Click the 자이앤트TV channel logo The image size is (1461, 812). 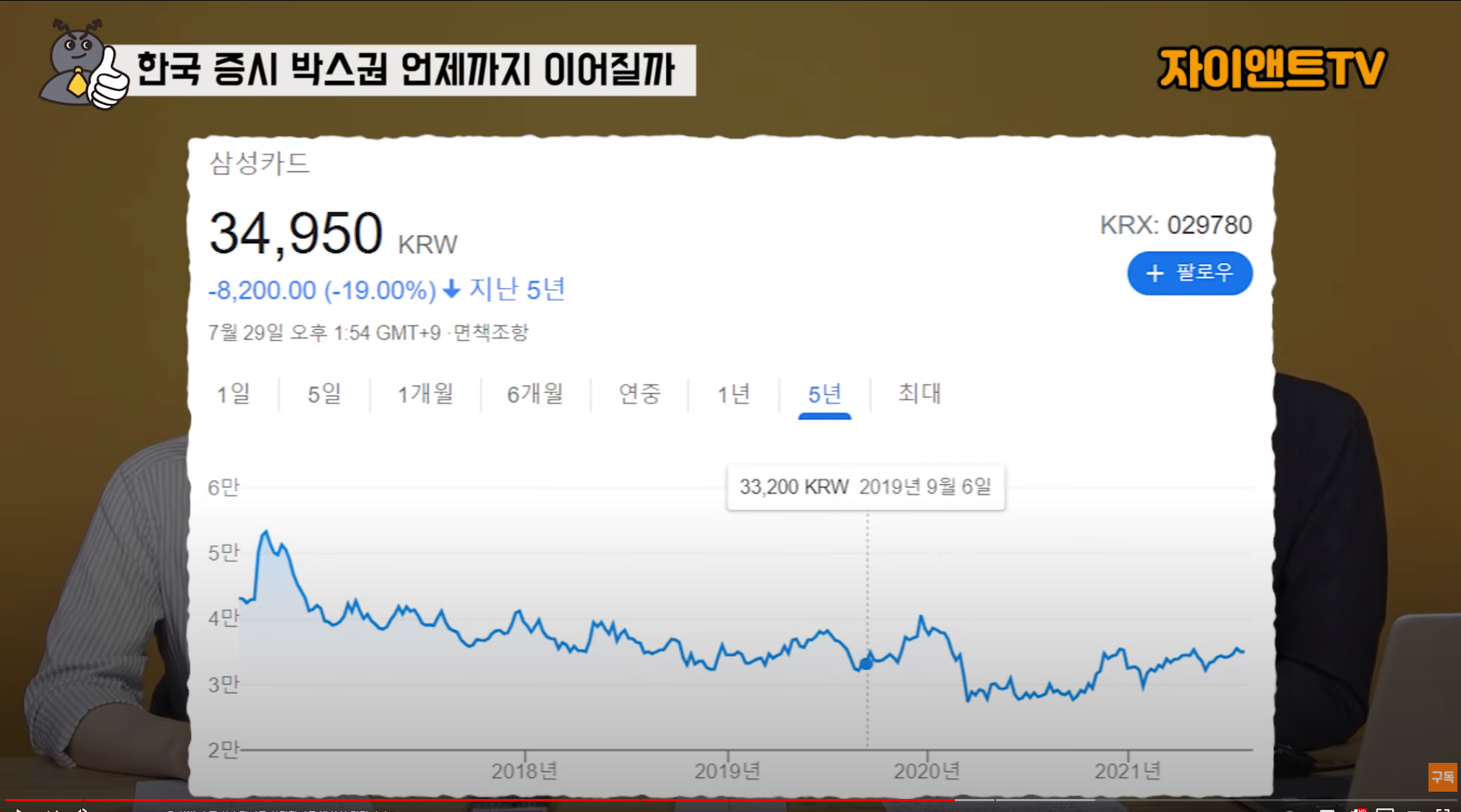pyautogui.click(x=1271, y=69)
